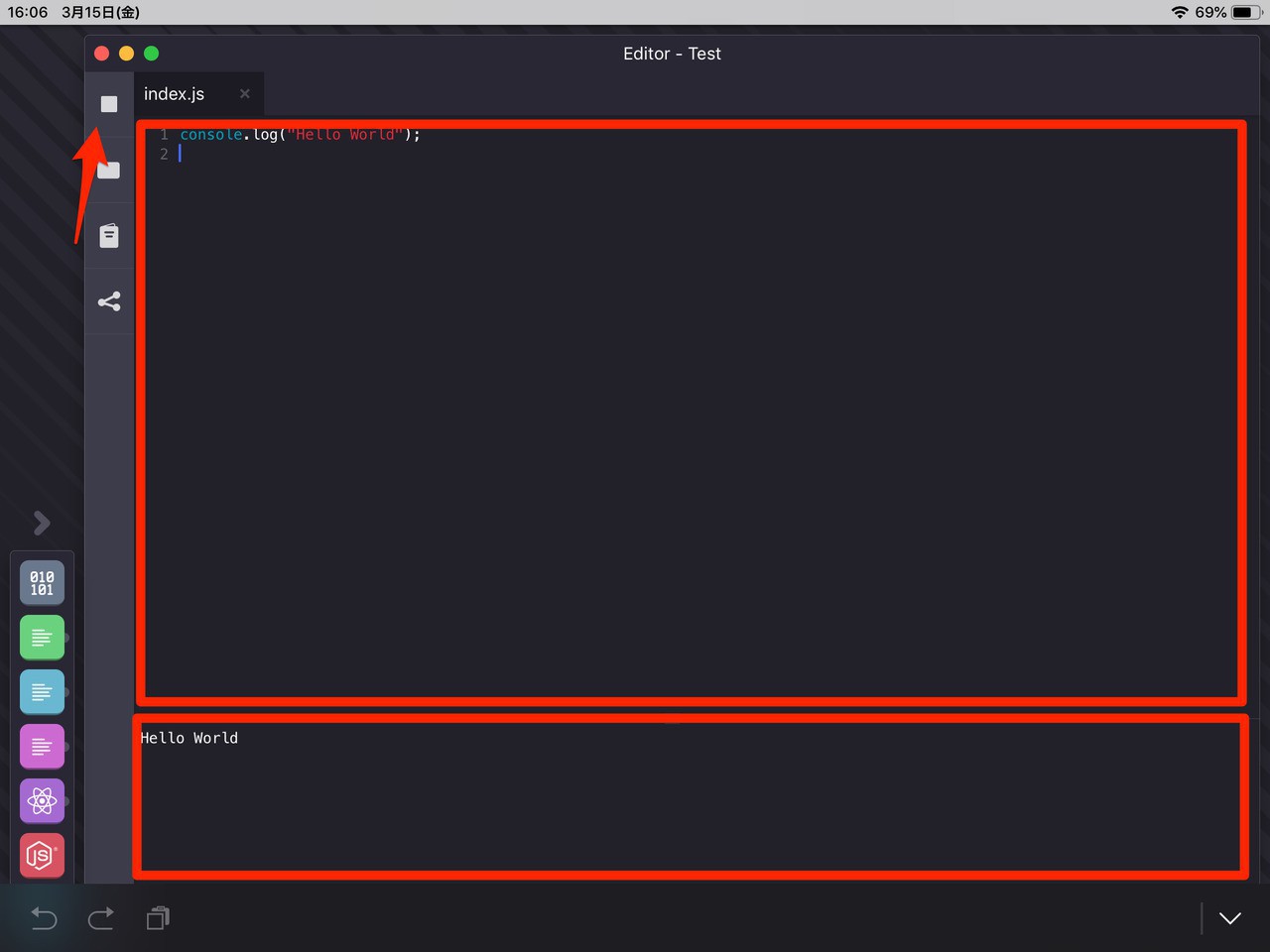This screenshot has height=952, width=1270.
Task: Click the console.log code on line 1
Action: click(300, 135)
